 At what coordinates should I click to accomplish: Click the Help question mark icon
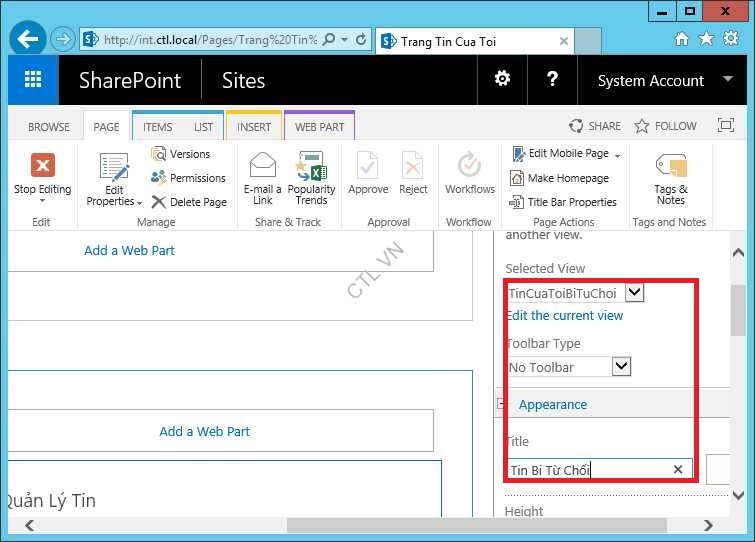pos(551,80)
